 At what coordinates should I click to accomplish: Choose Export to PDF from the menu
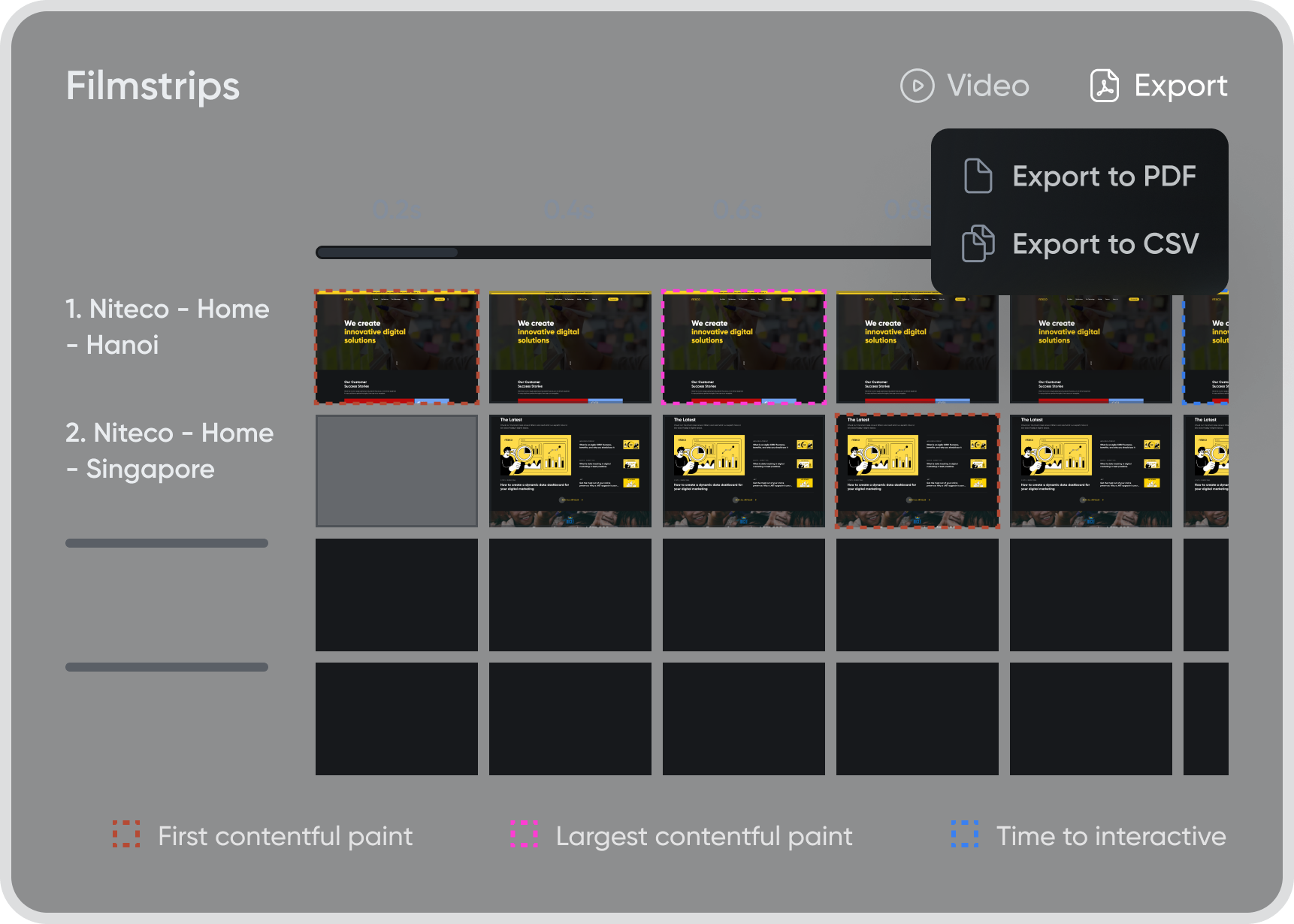(1104, 177)
